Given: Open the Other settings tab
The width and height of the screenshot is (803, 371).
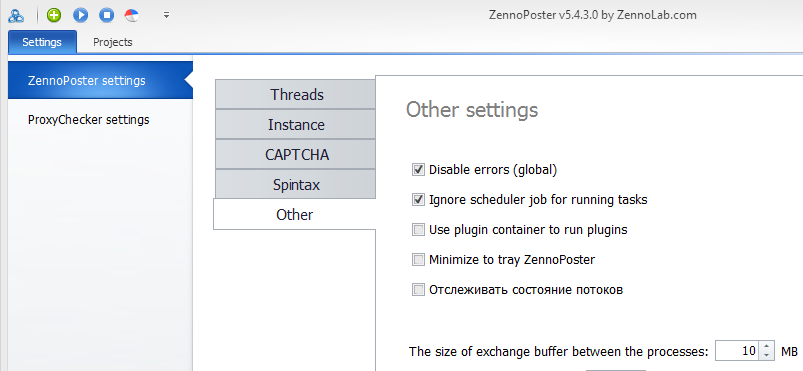Looking at the screenshot, I should pos(294,215).
